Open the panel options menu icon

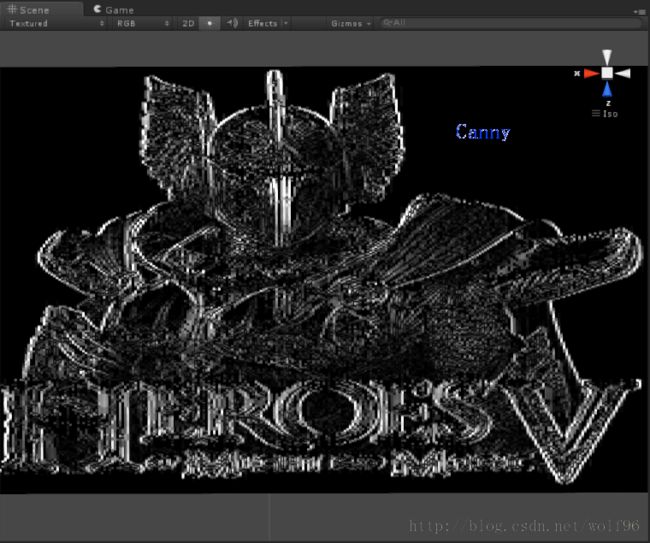click(641, 12)
